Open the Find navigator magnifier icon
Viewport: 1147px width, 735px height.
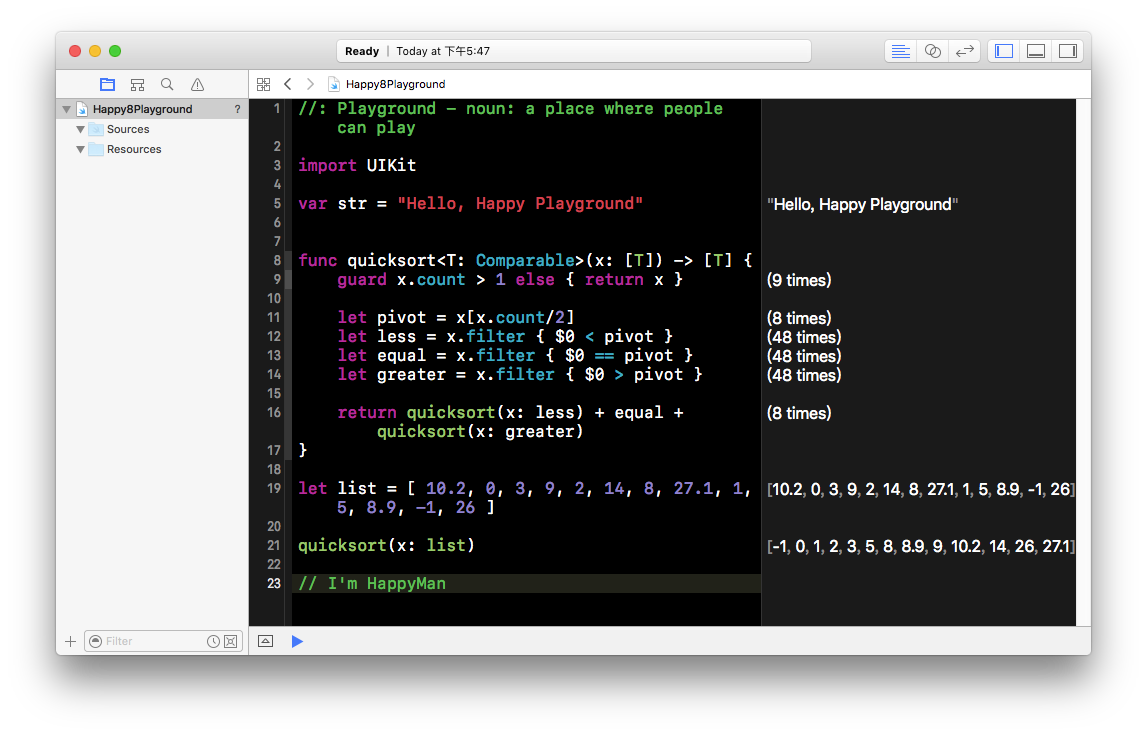click(x=167, y=84)
